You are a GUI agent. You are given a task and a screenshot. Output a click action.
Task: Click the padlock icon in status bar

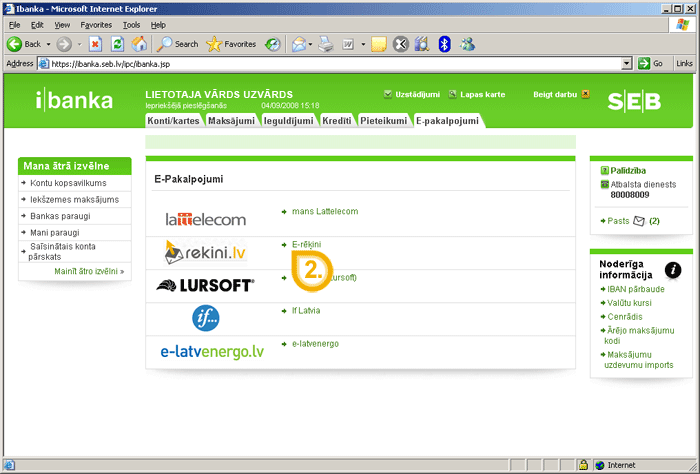tap(583, 465)
